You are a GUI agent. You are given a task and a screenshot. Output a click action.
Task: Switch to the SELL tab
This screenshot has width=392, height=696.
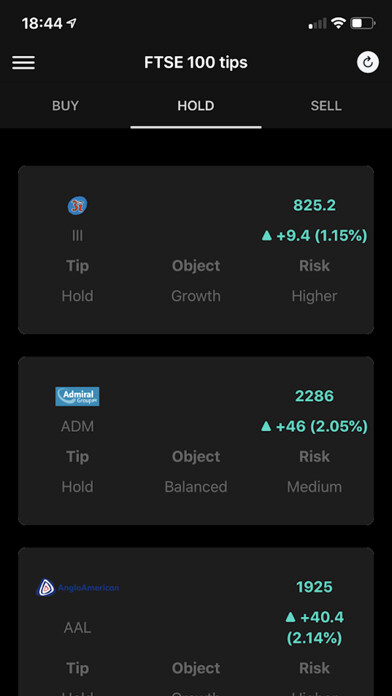click(x=326, y=106)
